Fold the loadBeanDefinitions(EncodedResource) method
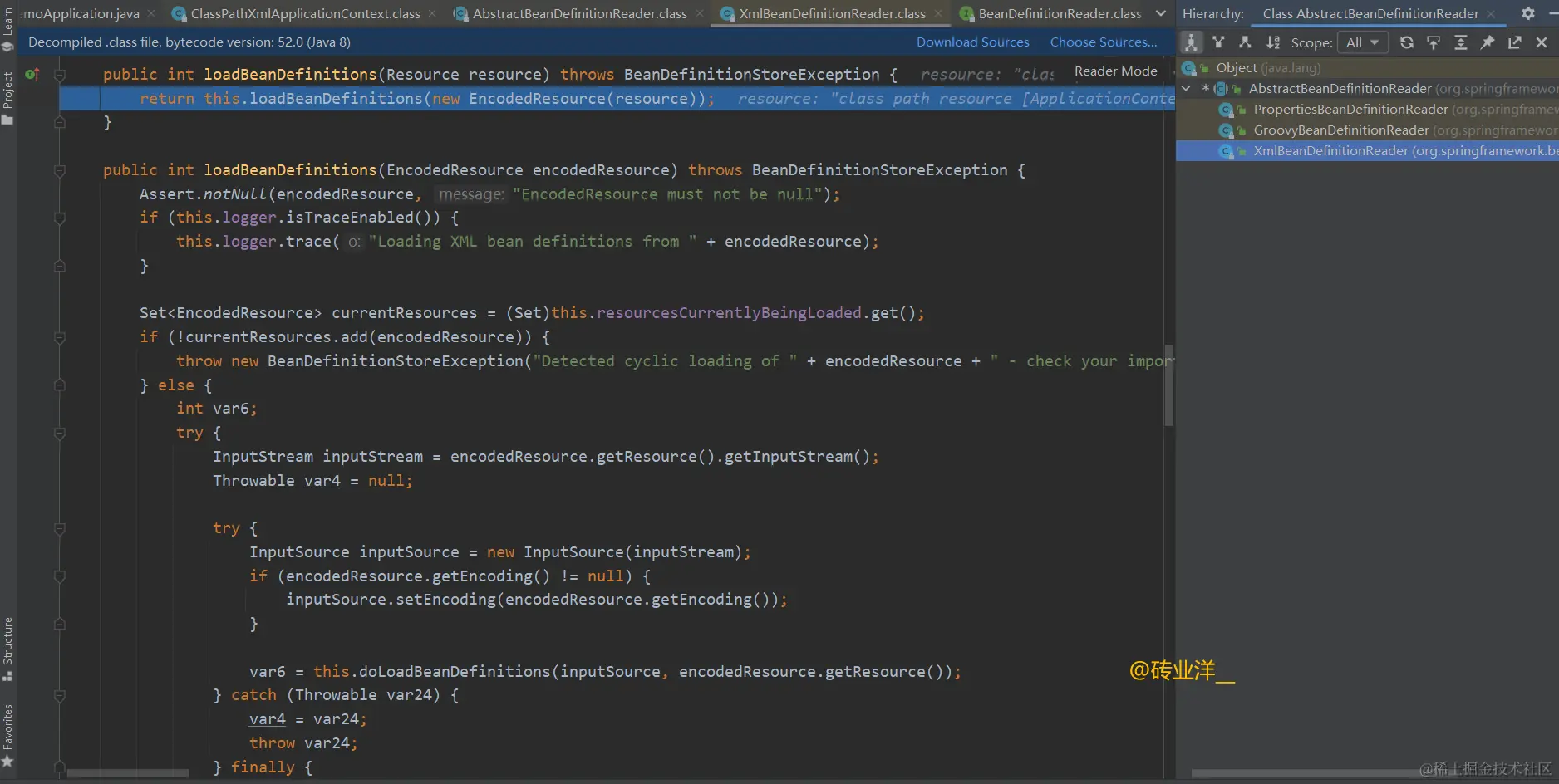Viewport: 1559px width, 784px height. [60, 170]
